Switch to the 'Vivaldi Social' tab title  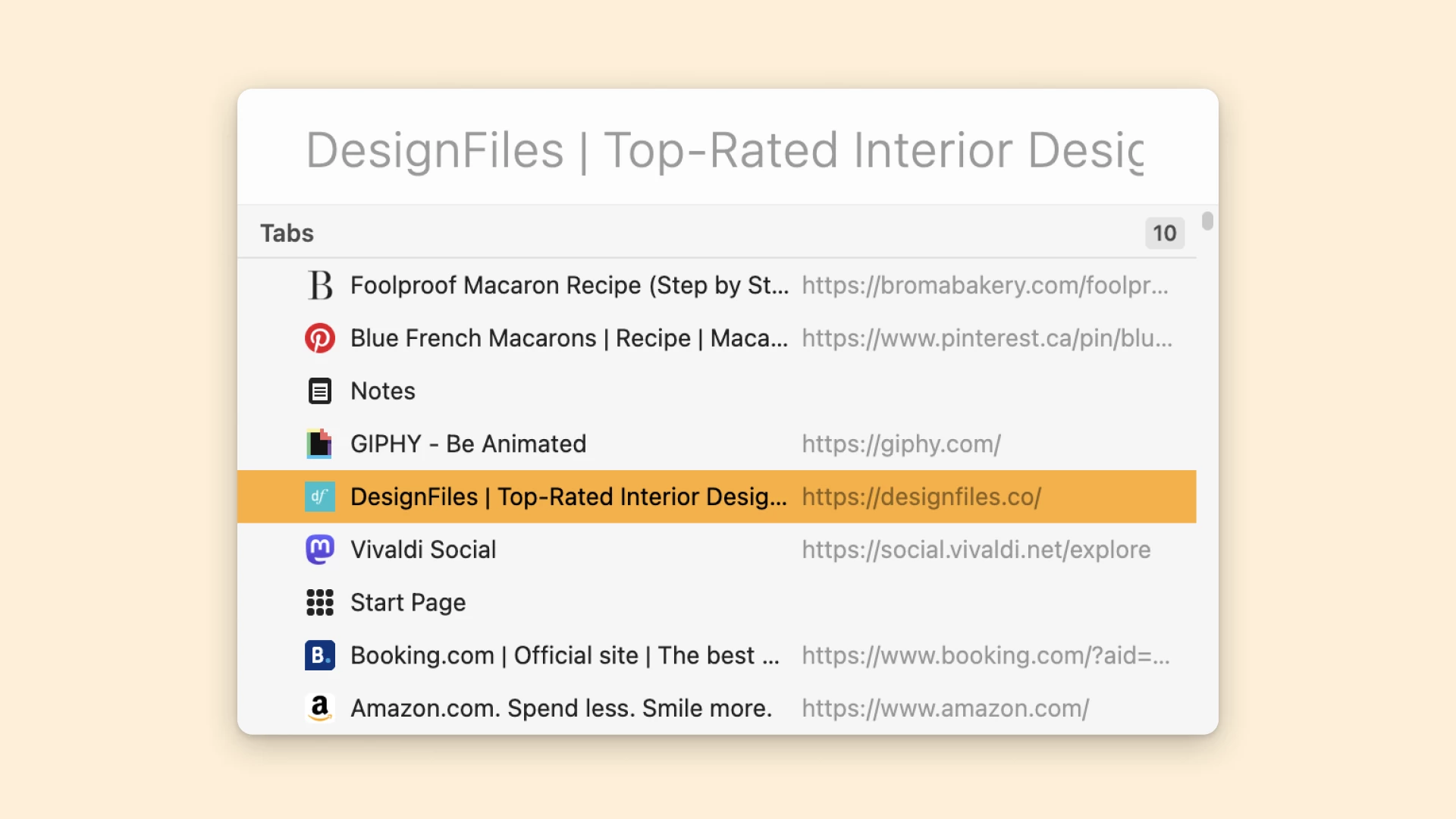click(x=423, y=550)
